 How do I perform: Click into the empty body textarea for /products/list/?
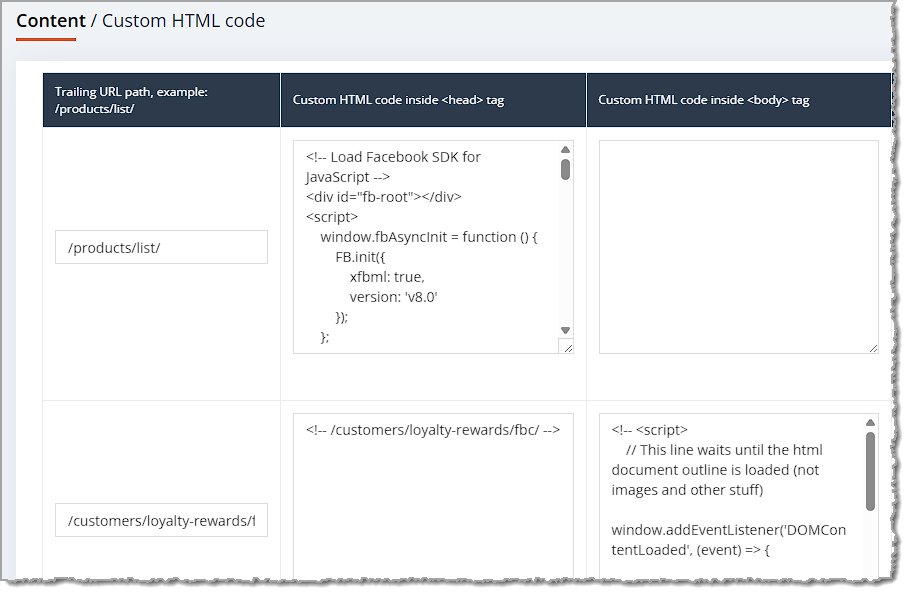(x=739, y=247)
